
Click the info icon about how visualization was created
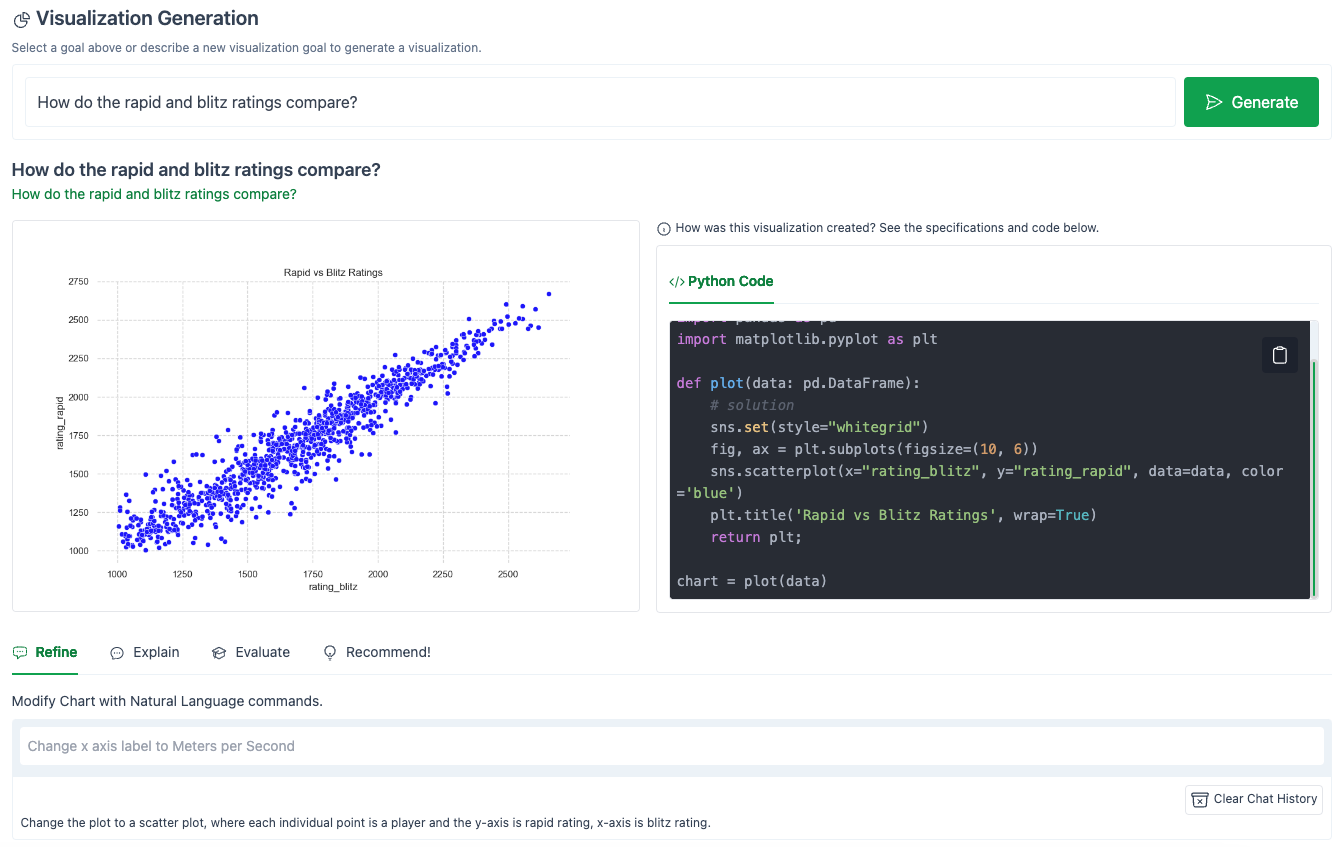664,229
